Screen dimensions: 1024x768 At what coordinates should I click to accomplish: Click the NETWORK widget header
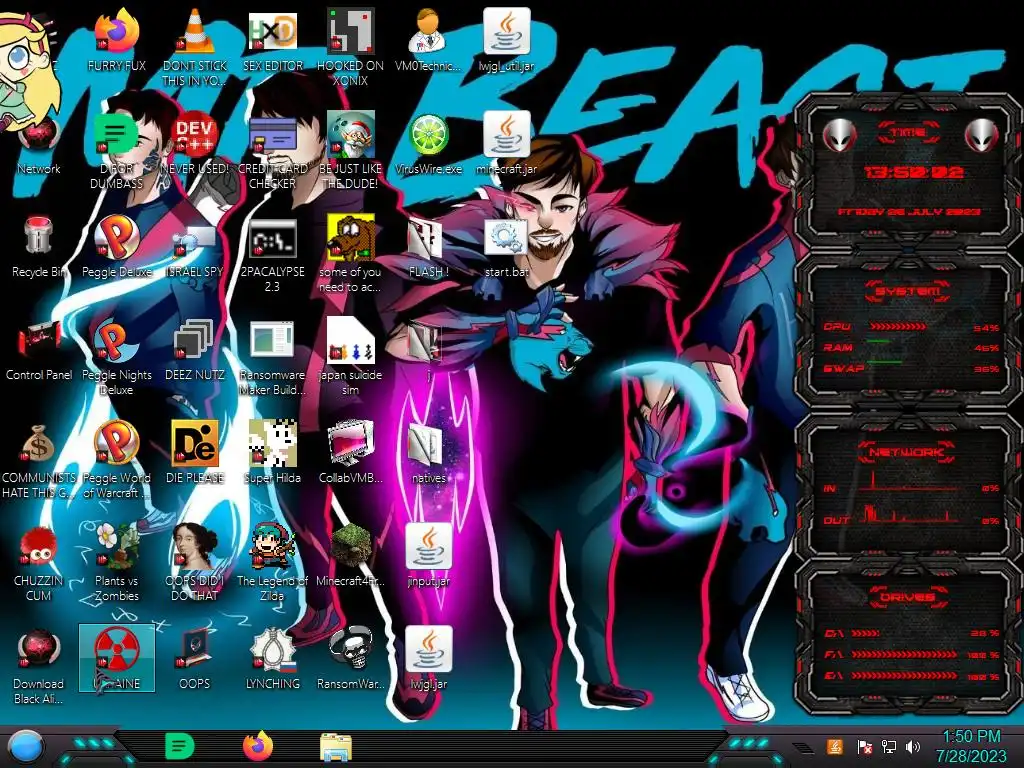click(906, 452)
